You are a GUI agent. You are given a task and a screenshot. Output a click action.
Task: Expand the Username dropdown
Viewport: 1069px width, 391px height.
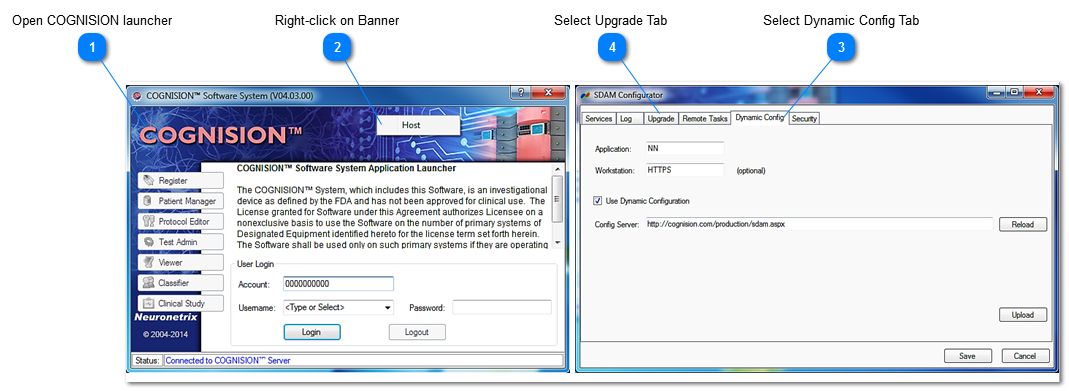pos(388,308)
